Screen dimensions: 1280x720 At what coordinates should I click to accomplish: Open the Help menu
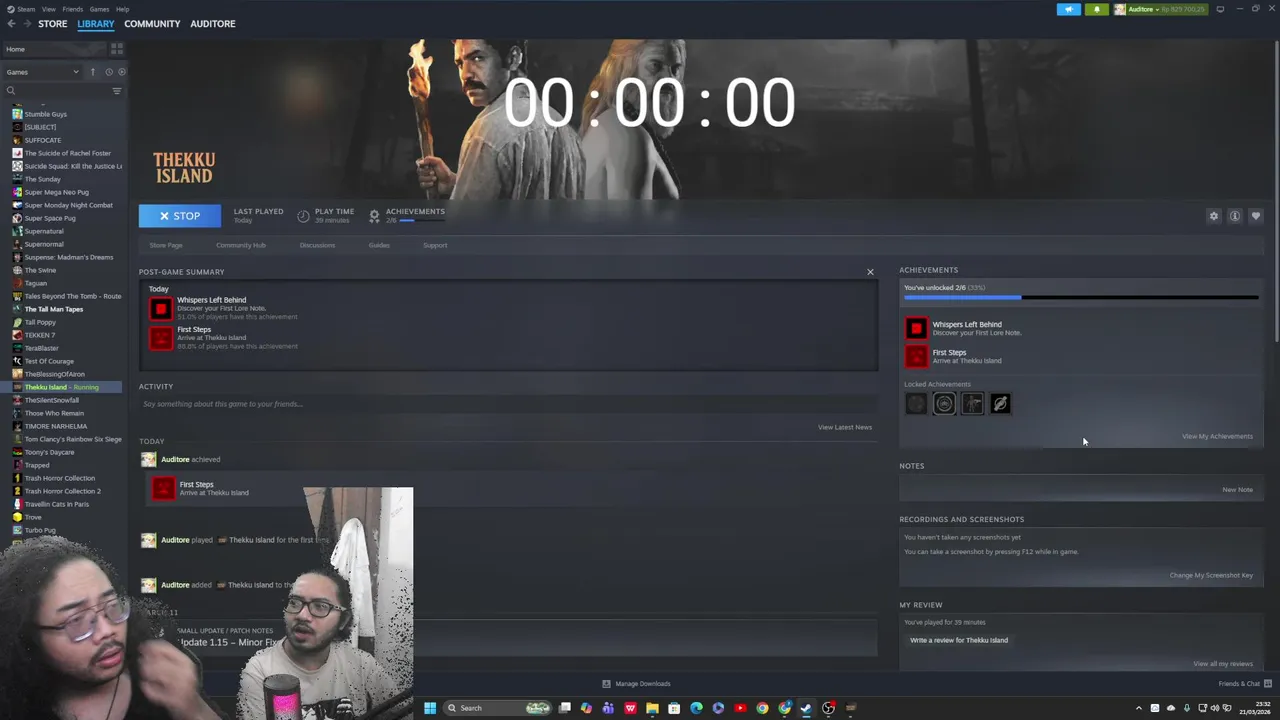point(122,9)
